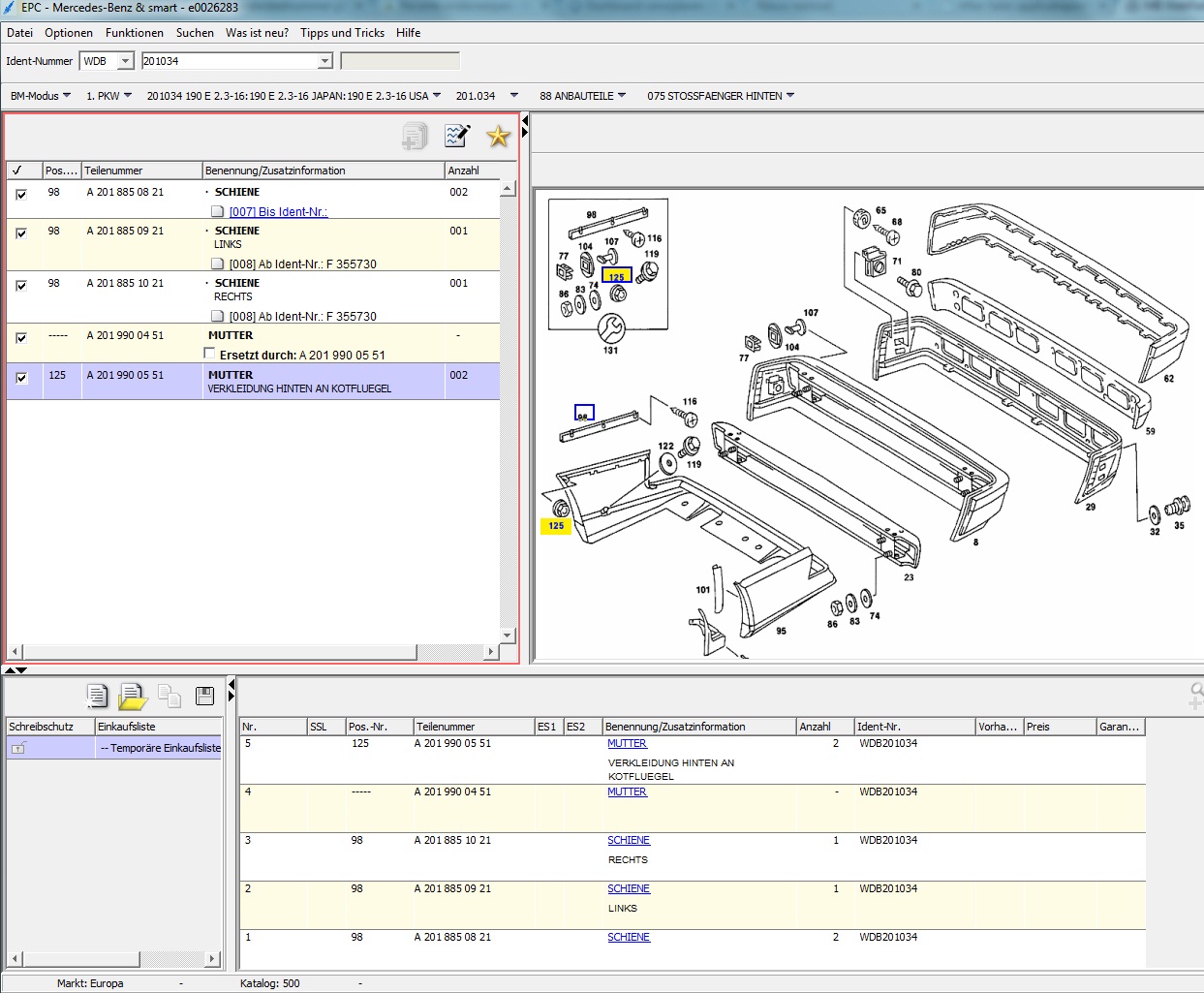Click the yellow 125 callout near the fender nut
Viewport: 1204px width, 993px height.
[556, 526]
